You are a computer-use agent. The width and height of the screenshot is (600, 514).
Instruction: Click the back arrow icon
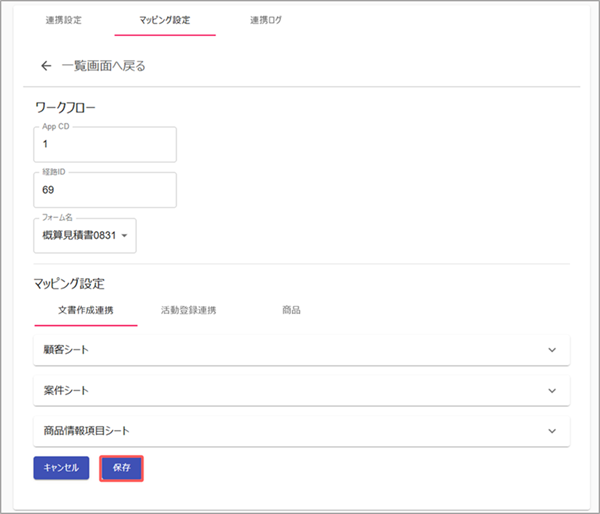point(45,66)
